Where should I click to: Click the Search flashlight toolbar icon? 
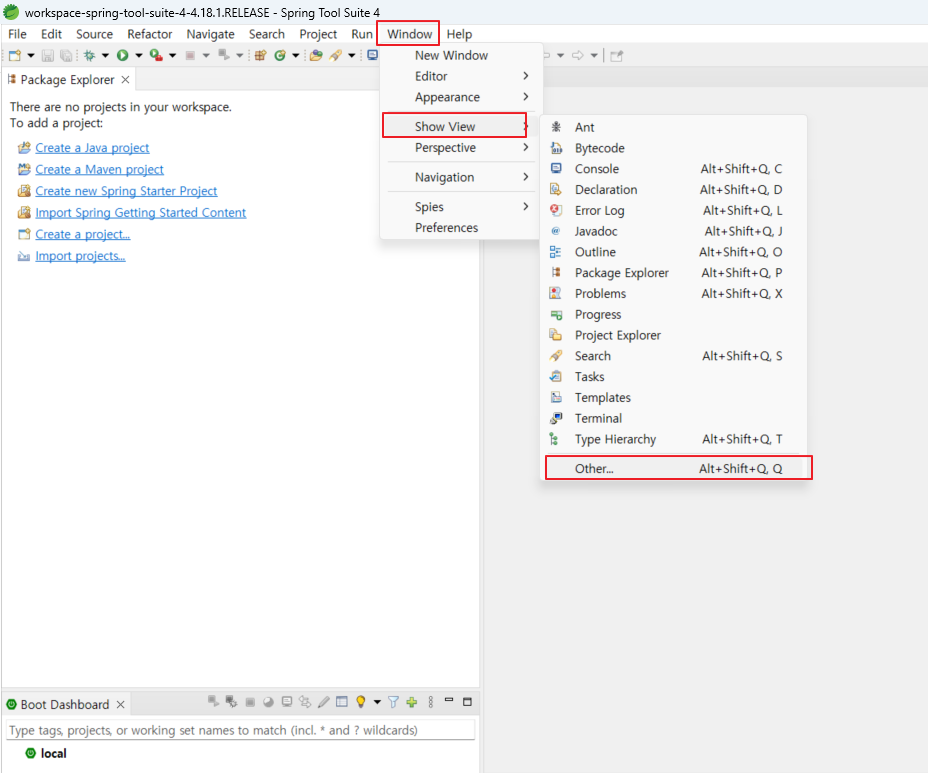(336, 56)
